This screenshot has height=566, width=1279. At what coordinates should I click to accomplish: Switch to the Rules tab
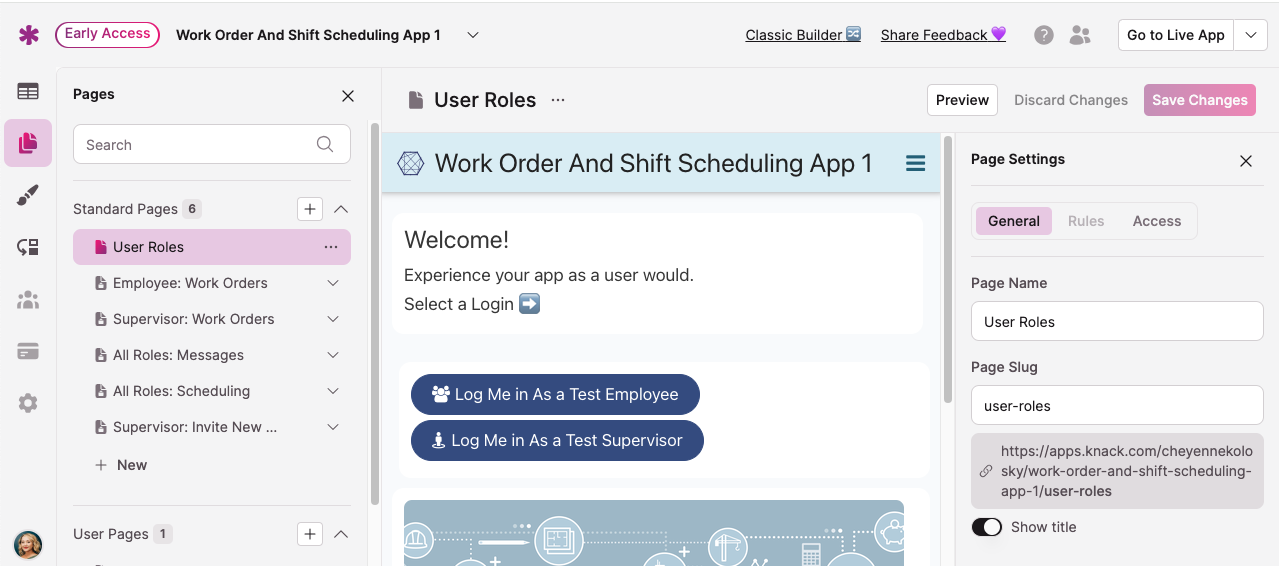click(x=1086, y=221)
